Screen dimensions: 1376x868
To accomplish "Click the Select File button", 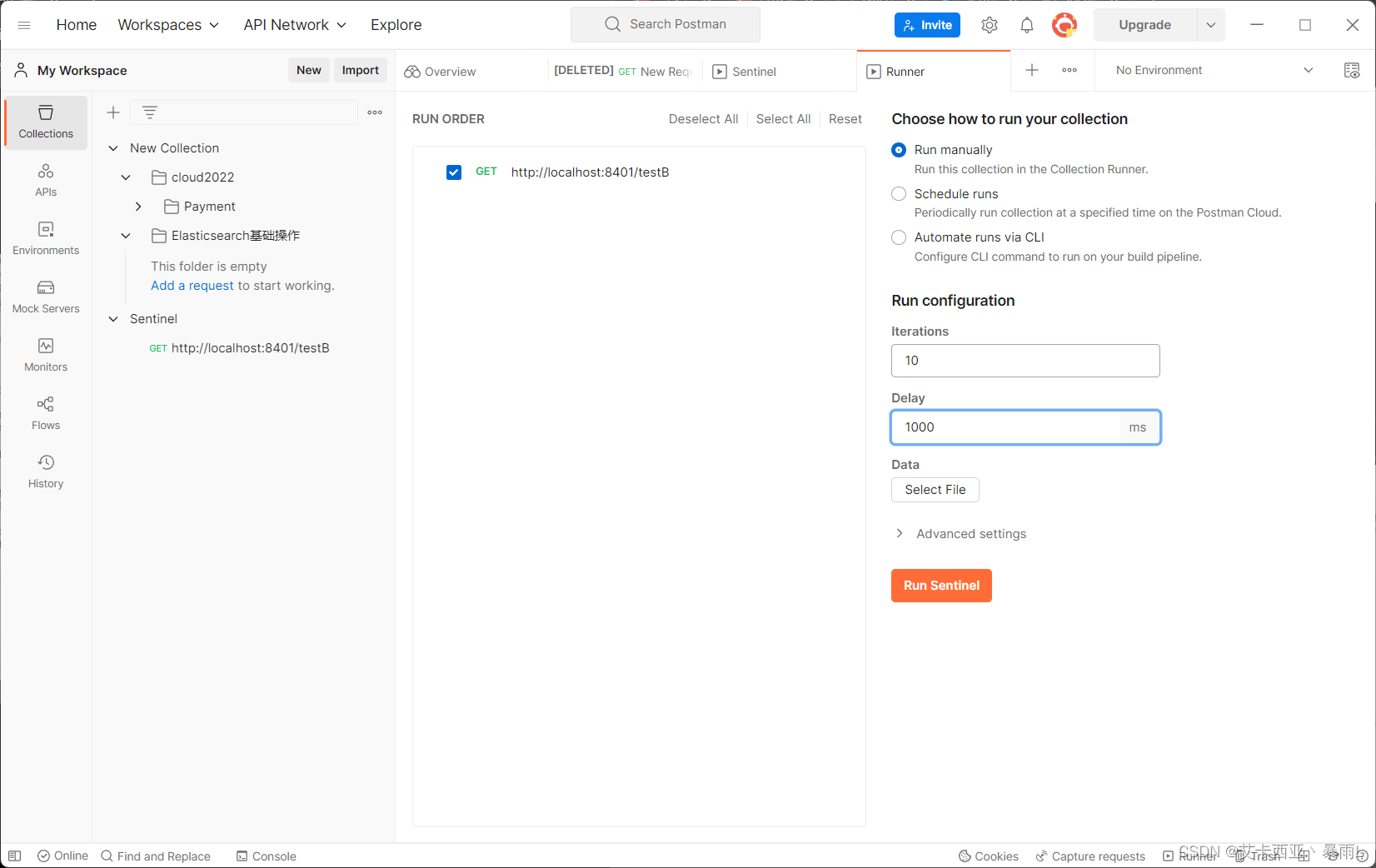I will coord(935,490).
